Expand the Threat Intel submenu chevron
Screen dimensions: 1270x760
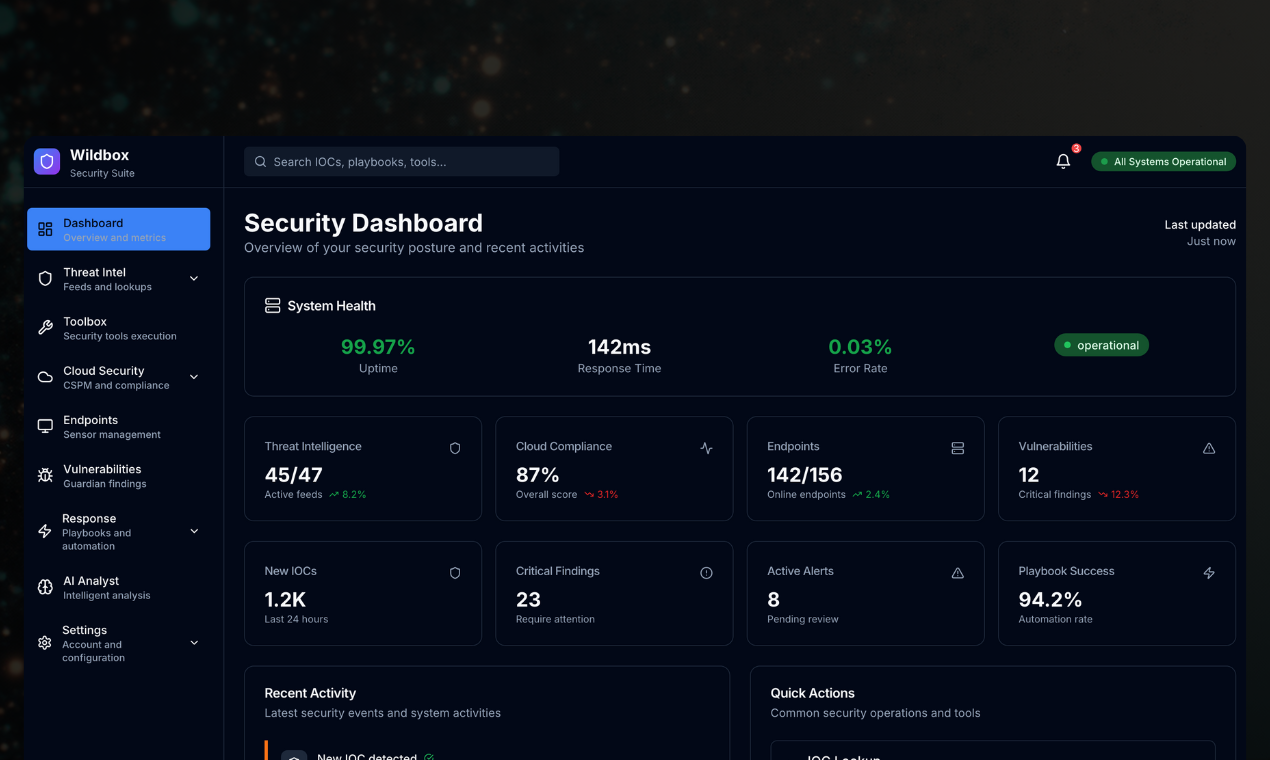click(194, 279)
